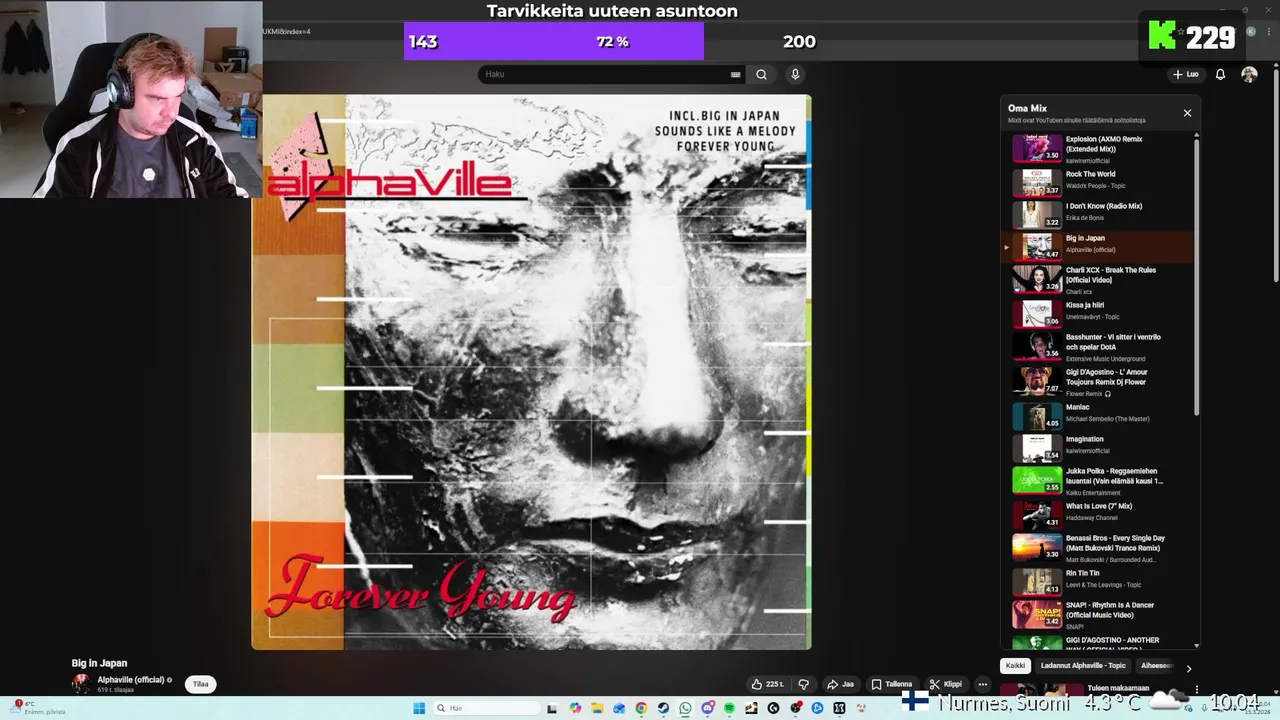Open the weather widget on the taskbar
Image resolution: width=1280 pixels, height=720 pixels.
point(38,708)
